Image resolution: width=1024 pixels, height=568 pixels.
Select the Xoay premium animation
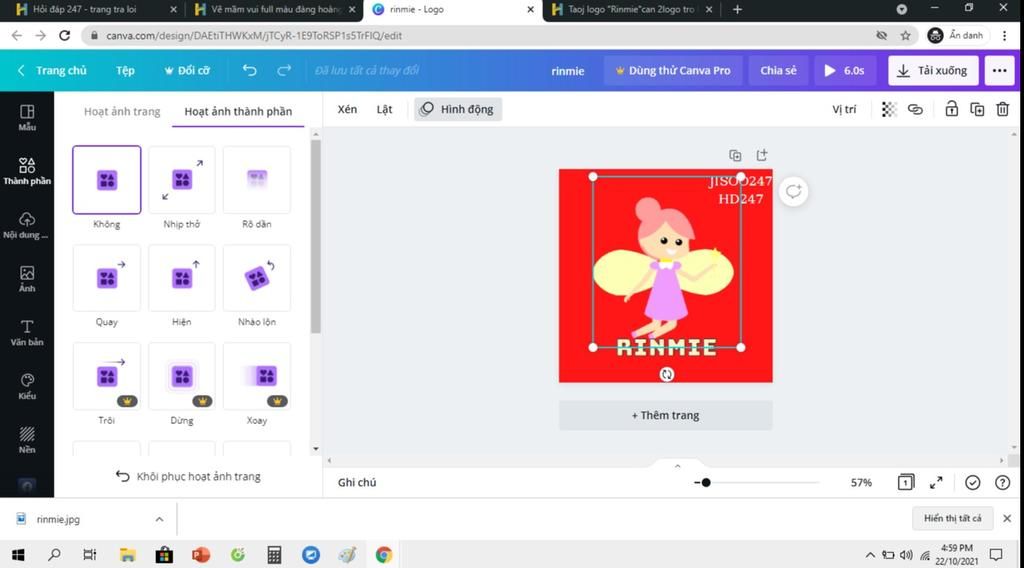tap(257, 376)
